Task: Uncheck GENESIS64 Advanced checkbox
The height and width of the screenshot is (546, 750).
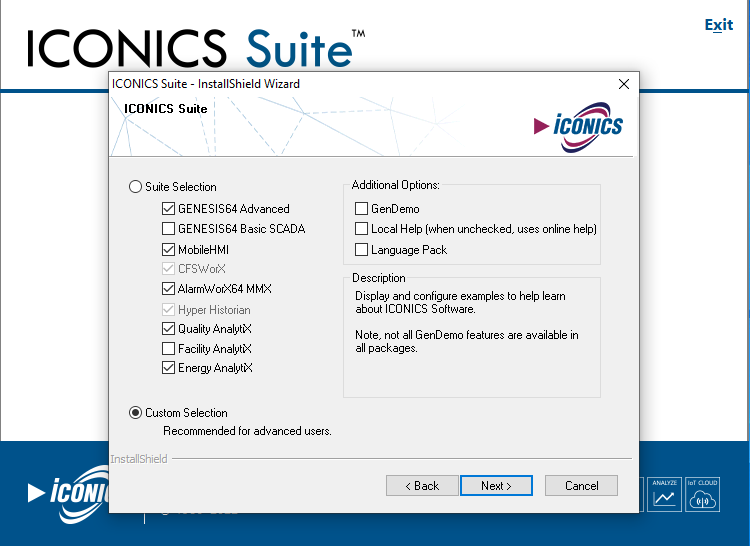Action: pos(168,208)
